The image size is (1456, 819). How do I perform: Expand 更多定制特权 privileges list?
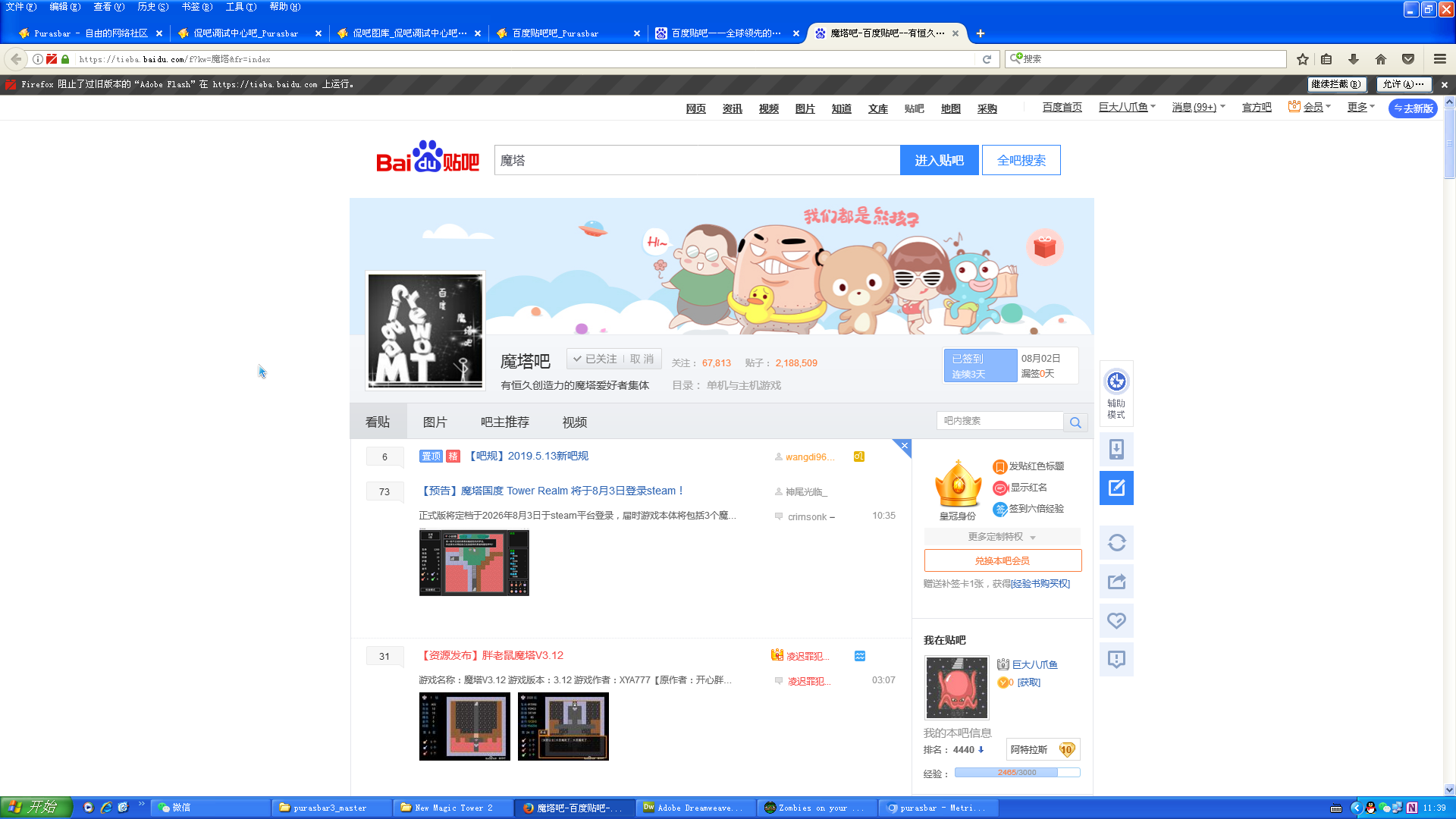[x=1002, y=537]
